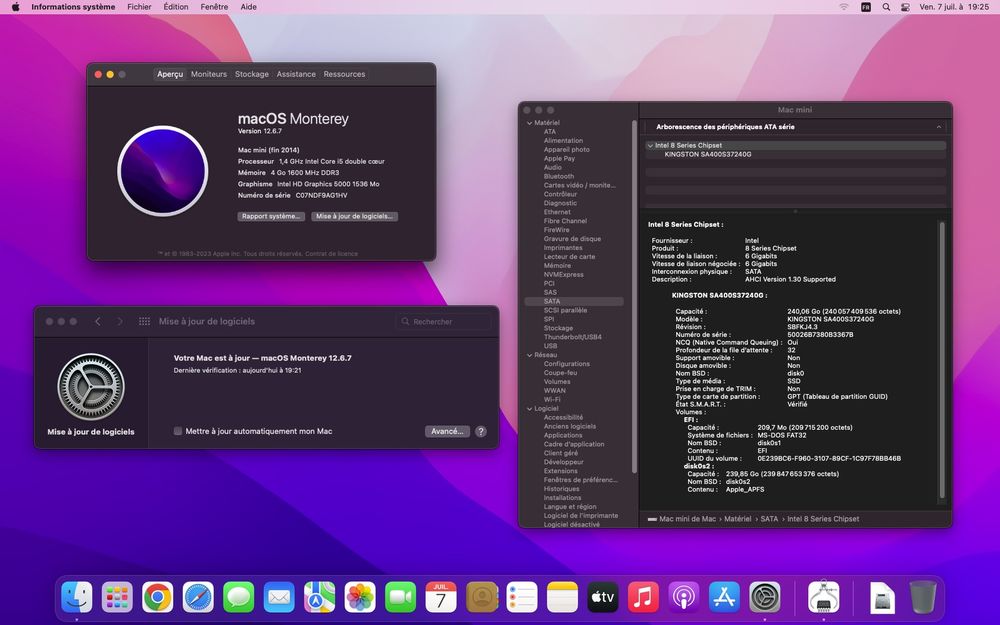Click the help question mark button

pos(481,431)
